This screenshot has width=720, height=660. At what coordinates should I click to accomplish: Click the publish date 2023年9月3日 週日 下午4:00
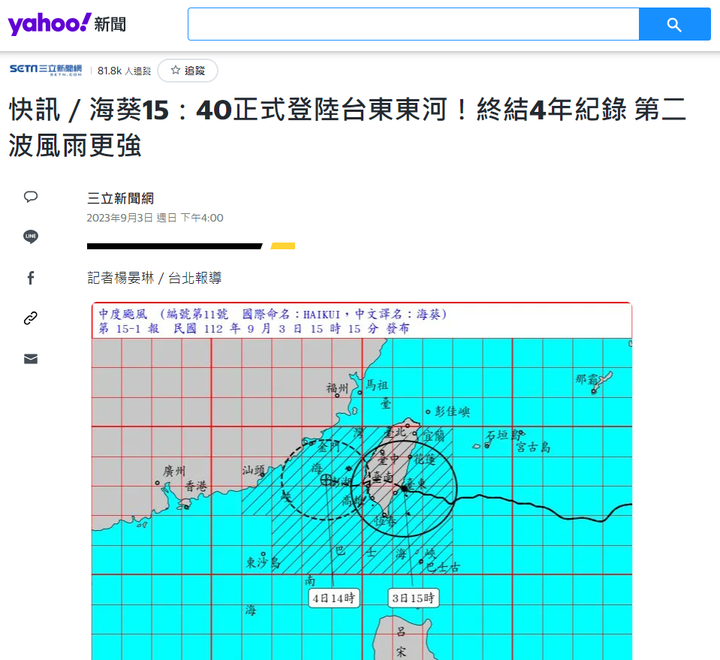coord(155,218)
